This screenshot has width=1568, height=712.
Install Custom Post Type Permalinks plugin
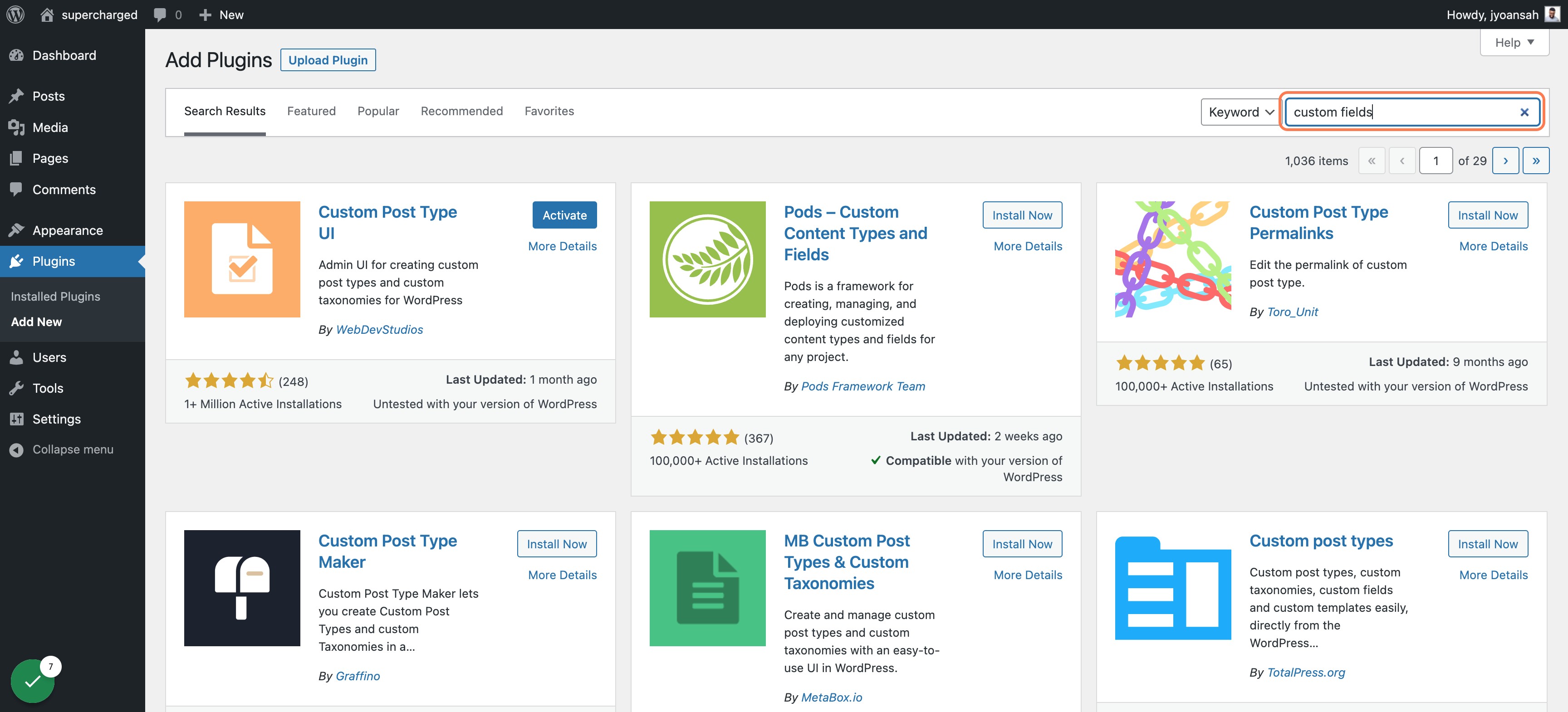(1488, 215)
